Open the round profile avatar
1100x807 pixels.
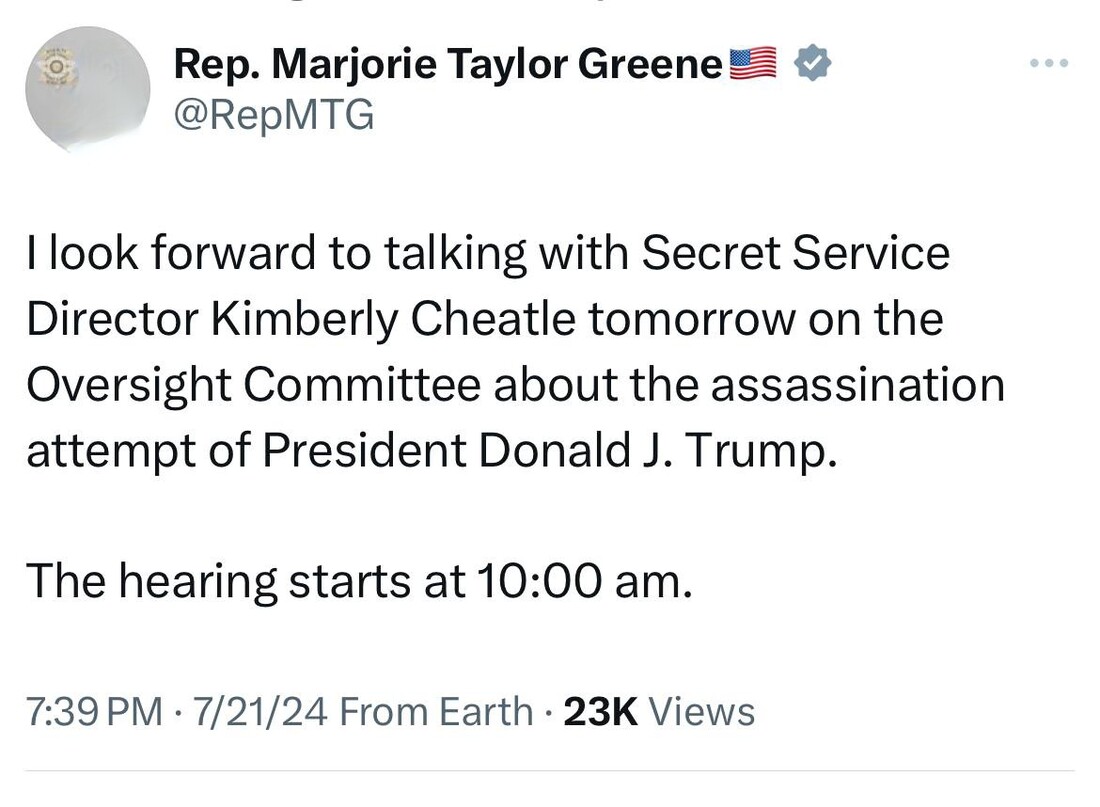tap(88, 90)
